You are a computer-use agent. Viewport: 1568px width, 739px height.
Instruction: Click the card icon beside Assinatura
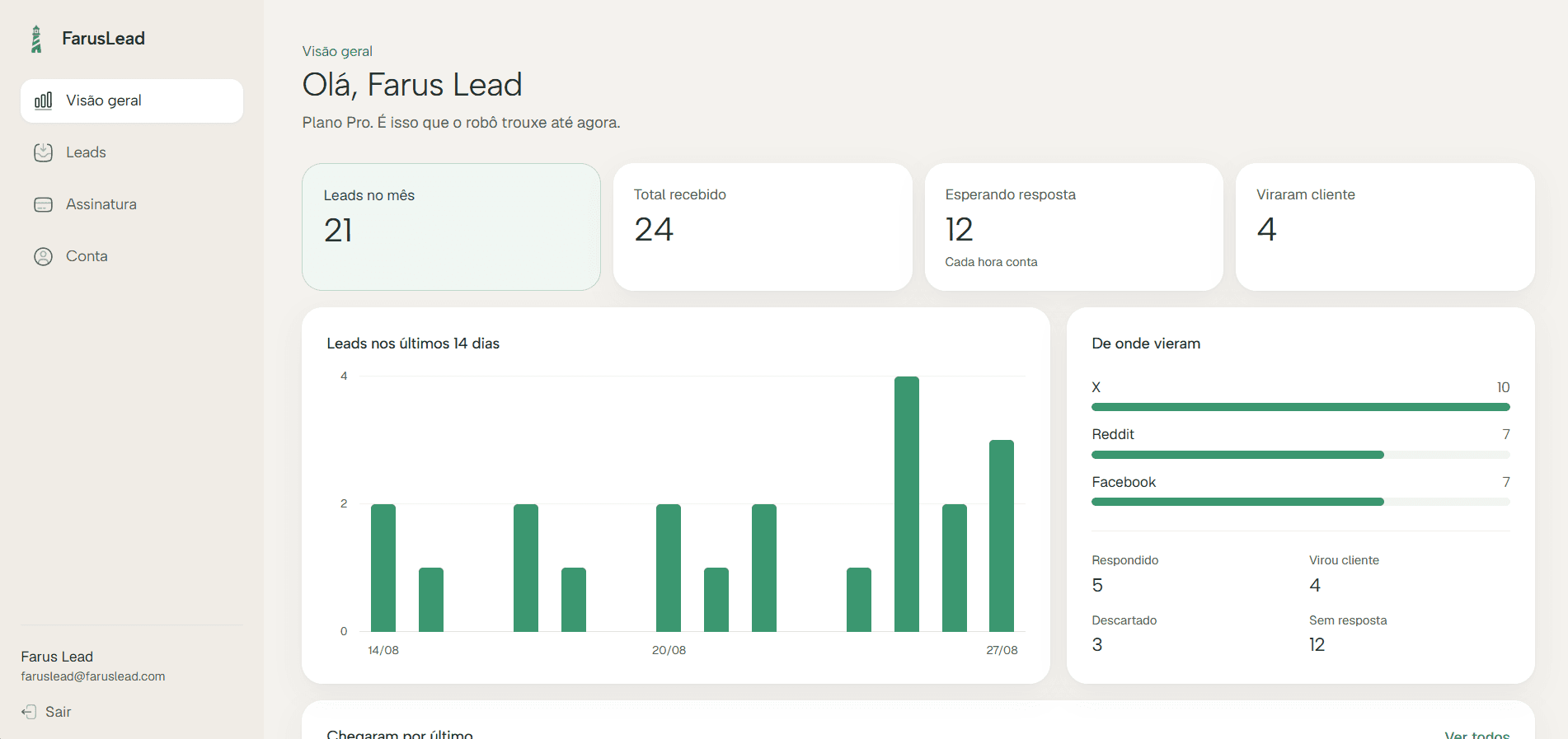pyautogui.click(x=44, y=204)
